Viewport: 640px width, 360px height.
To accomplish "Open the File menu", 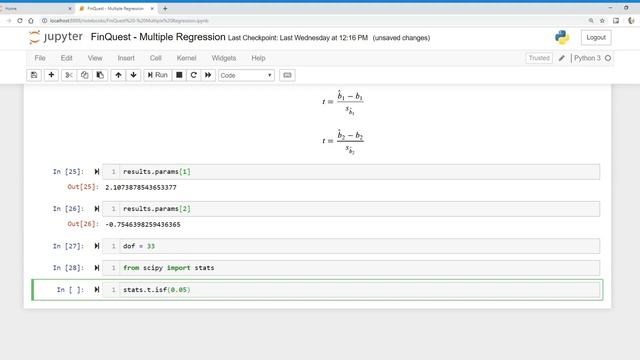I will [40, 58].
